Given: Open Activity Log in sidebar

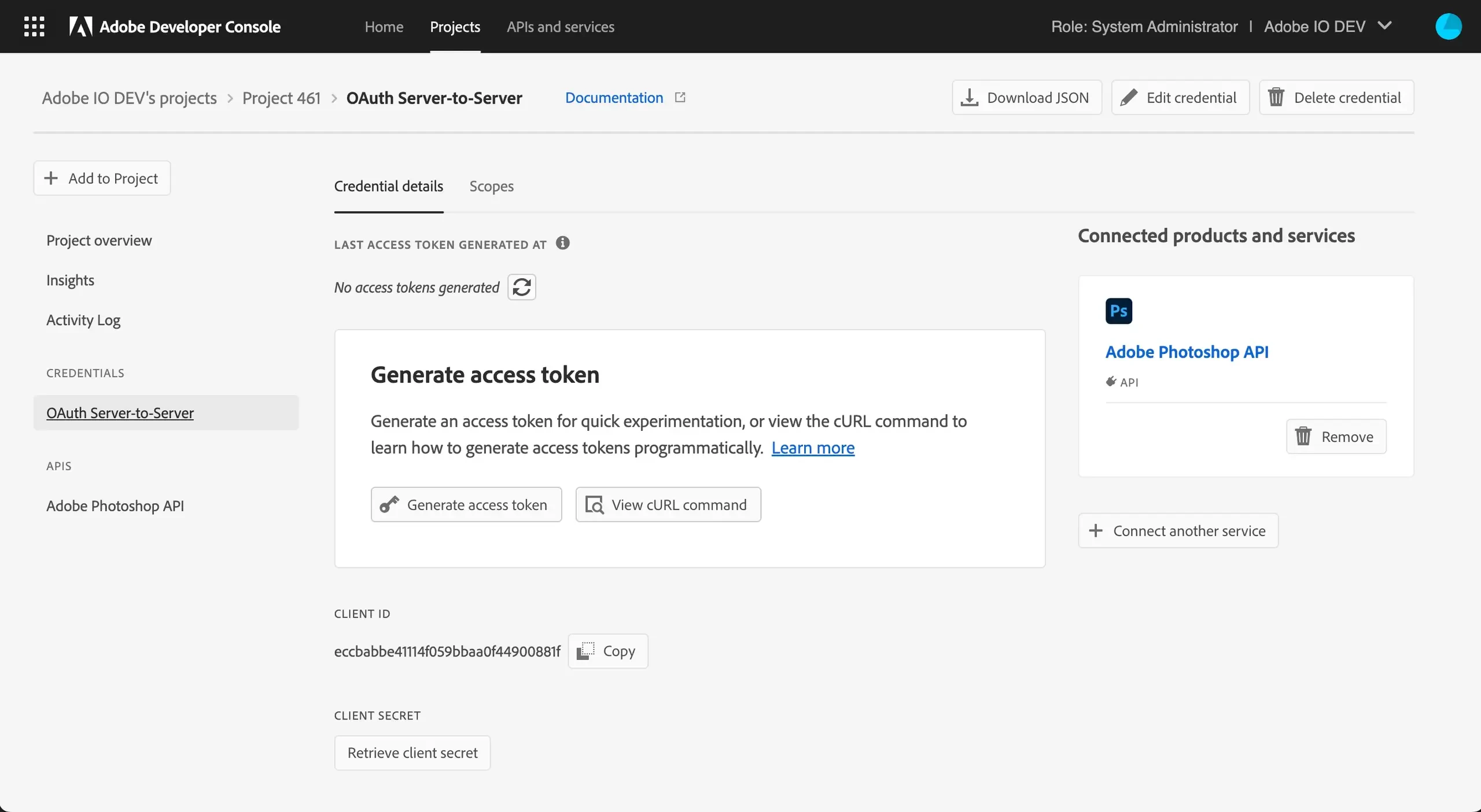Looking at the screenshot, I should click(x=83, y=320).
